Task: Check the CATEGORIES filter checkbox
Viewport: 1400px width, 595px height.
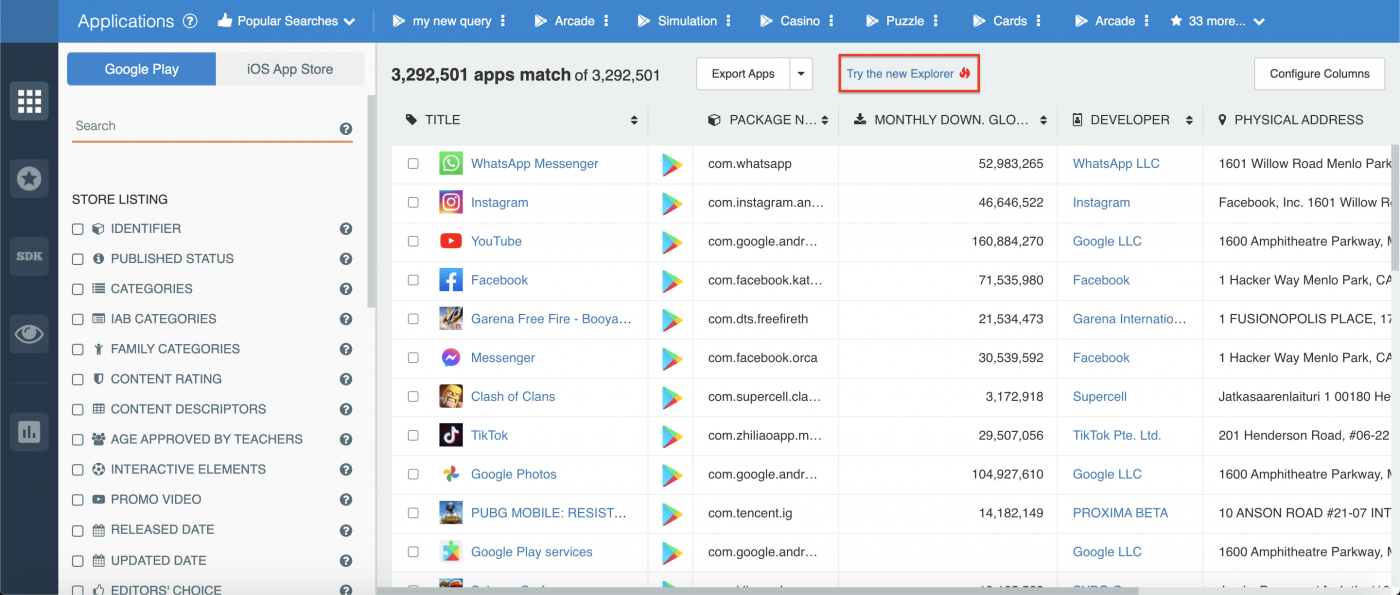Action: (78, 289)
